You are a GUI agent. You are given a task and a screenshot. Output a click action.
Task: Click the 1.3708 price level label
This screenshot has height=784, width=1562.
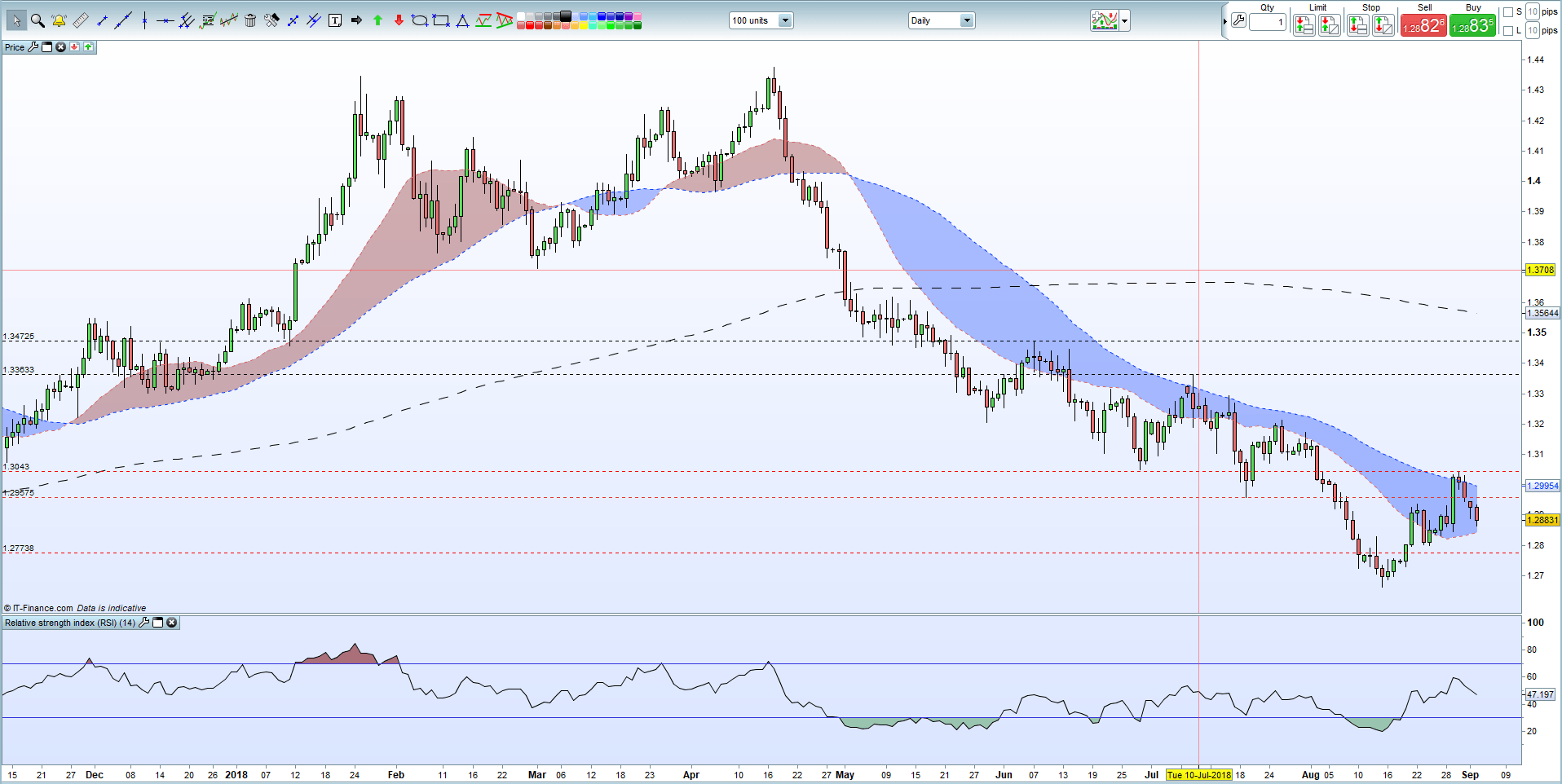(x=1540, y=270)
